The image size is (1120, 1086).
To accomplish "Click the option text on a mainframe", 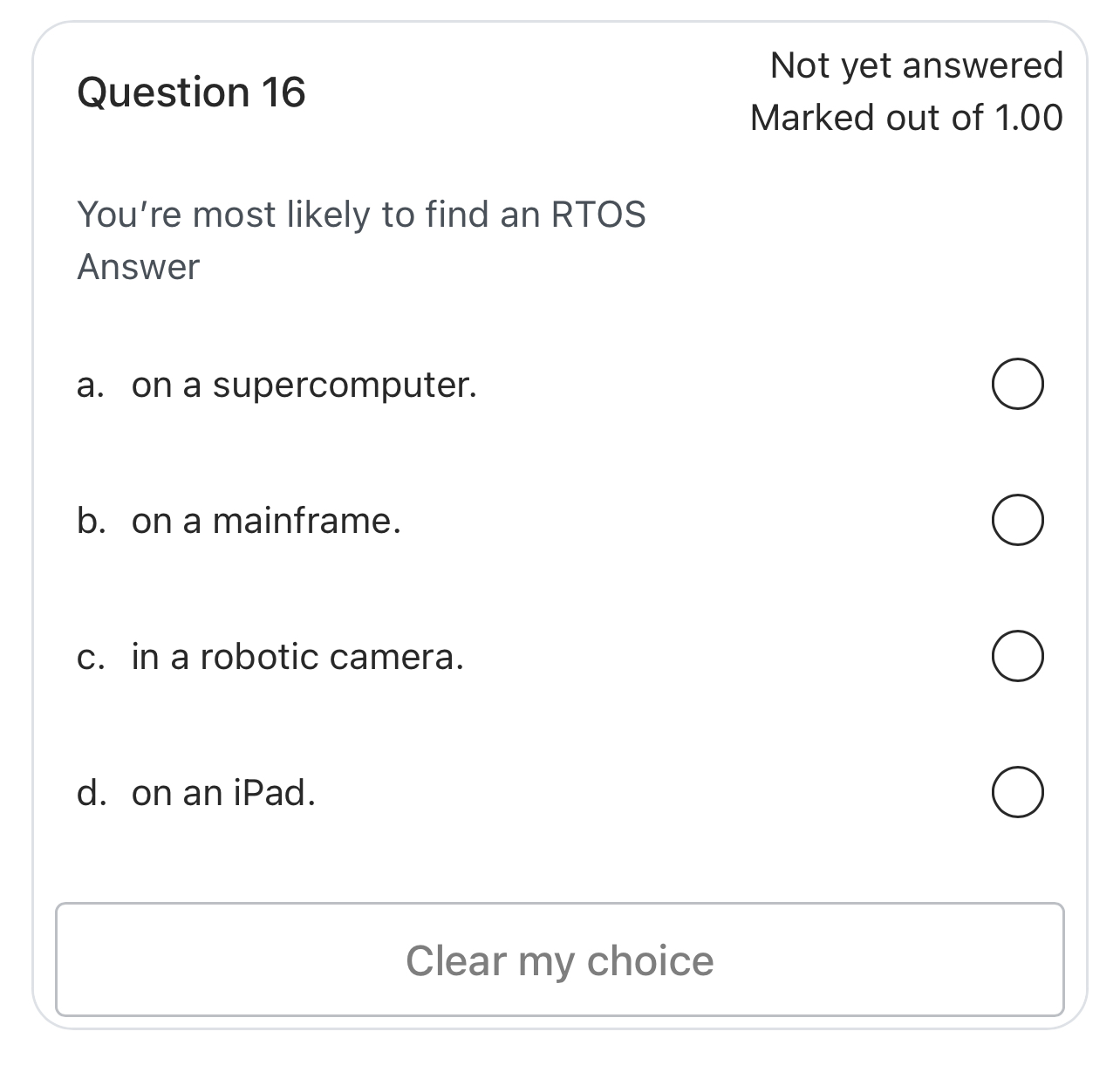I will tap(265, 521).
